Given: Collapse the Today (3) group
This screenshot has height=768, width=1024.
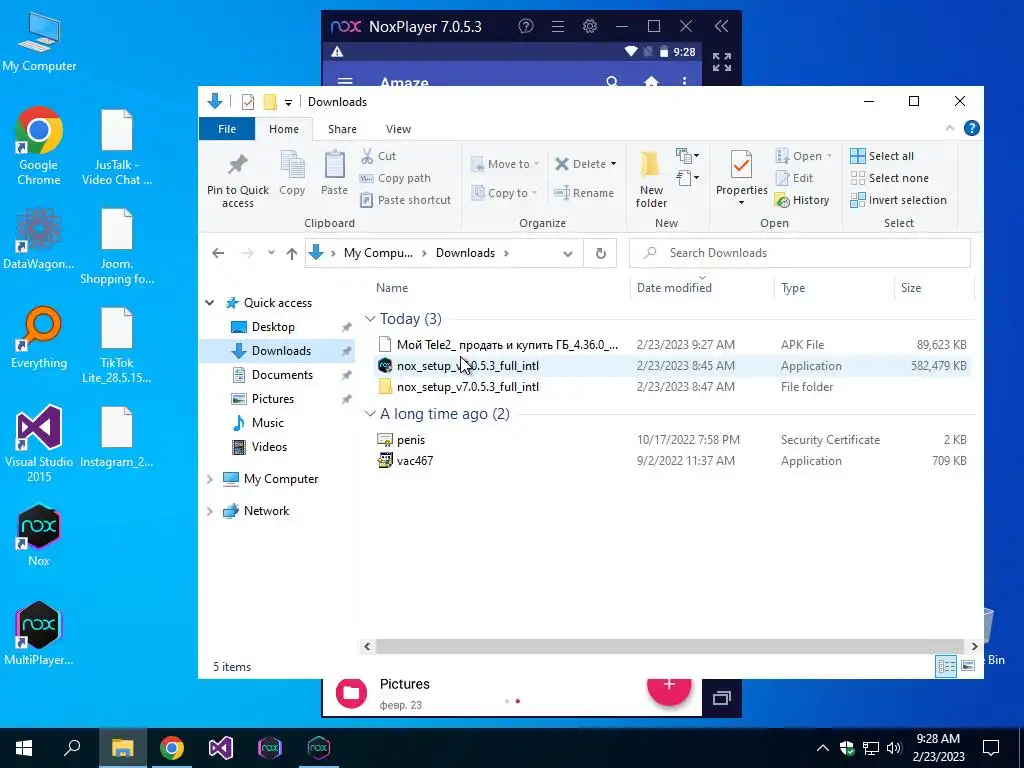Looking at the screenshot, I should 370,319.
